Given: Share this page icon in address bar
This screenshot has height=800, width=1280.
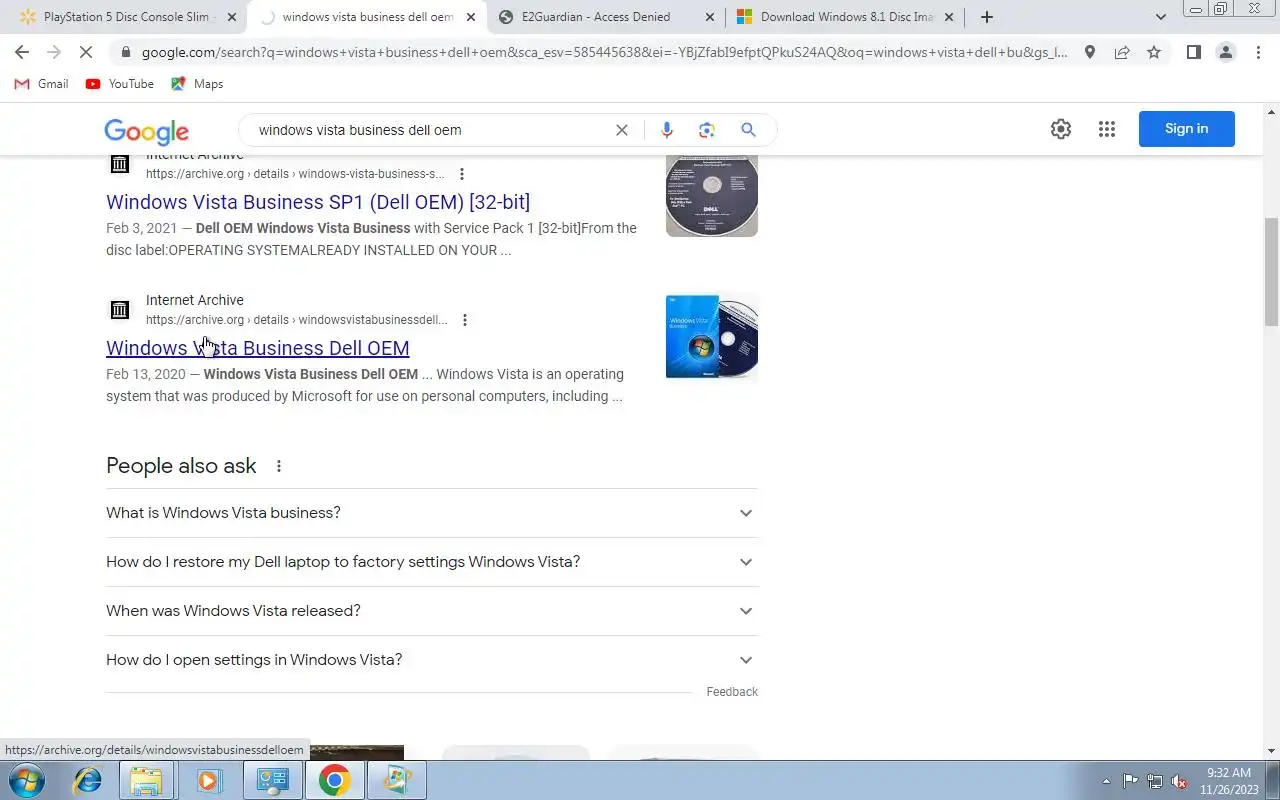Looking at the screenshot, I should 1122,52.
